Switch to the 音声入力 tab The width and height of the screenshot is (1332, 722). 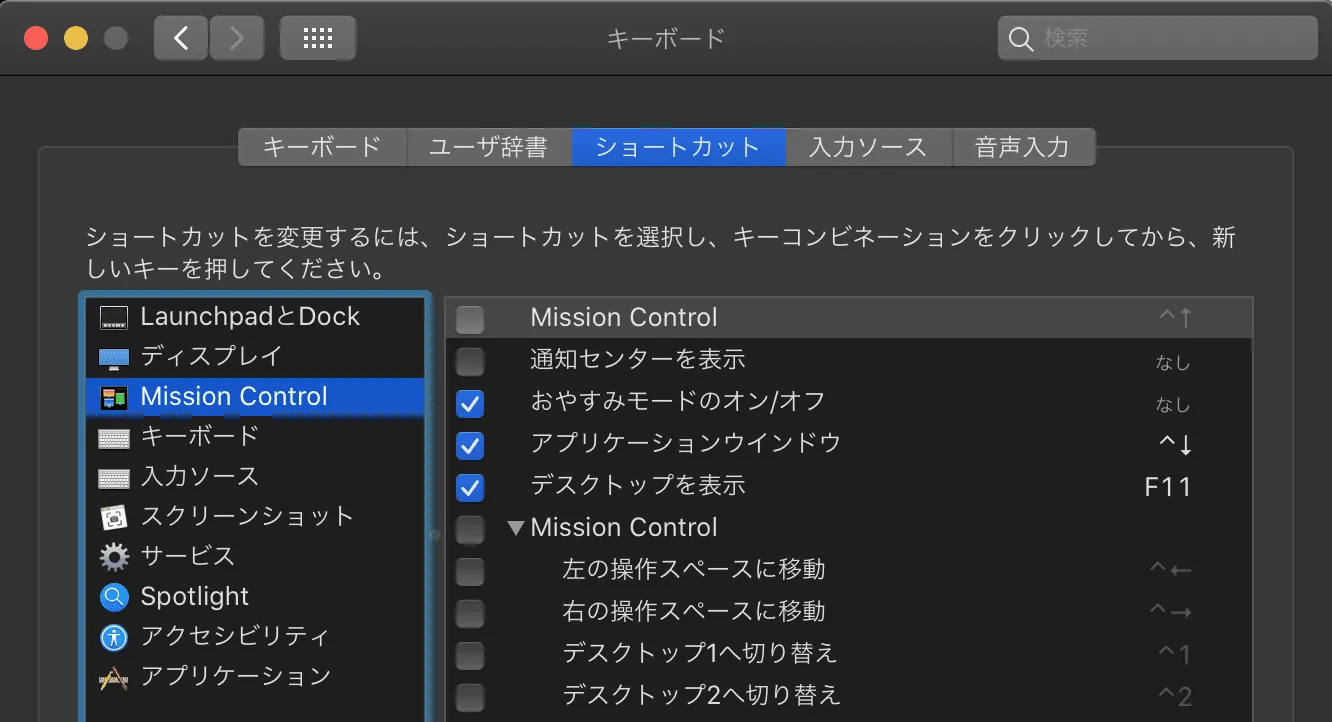pyautogui.click(x=1022, y=147)
